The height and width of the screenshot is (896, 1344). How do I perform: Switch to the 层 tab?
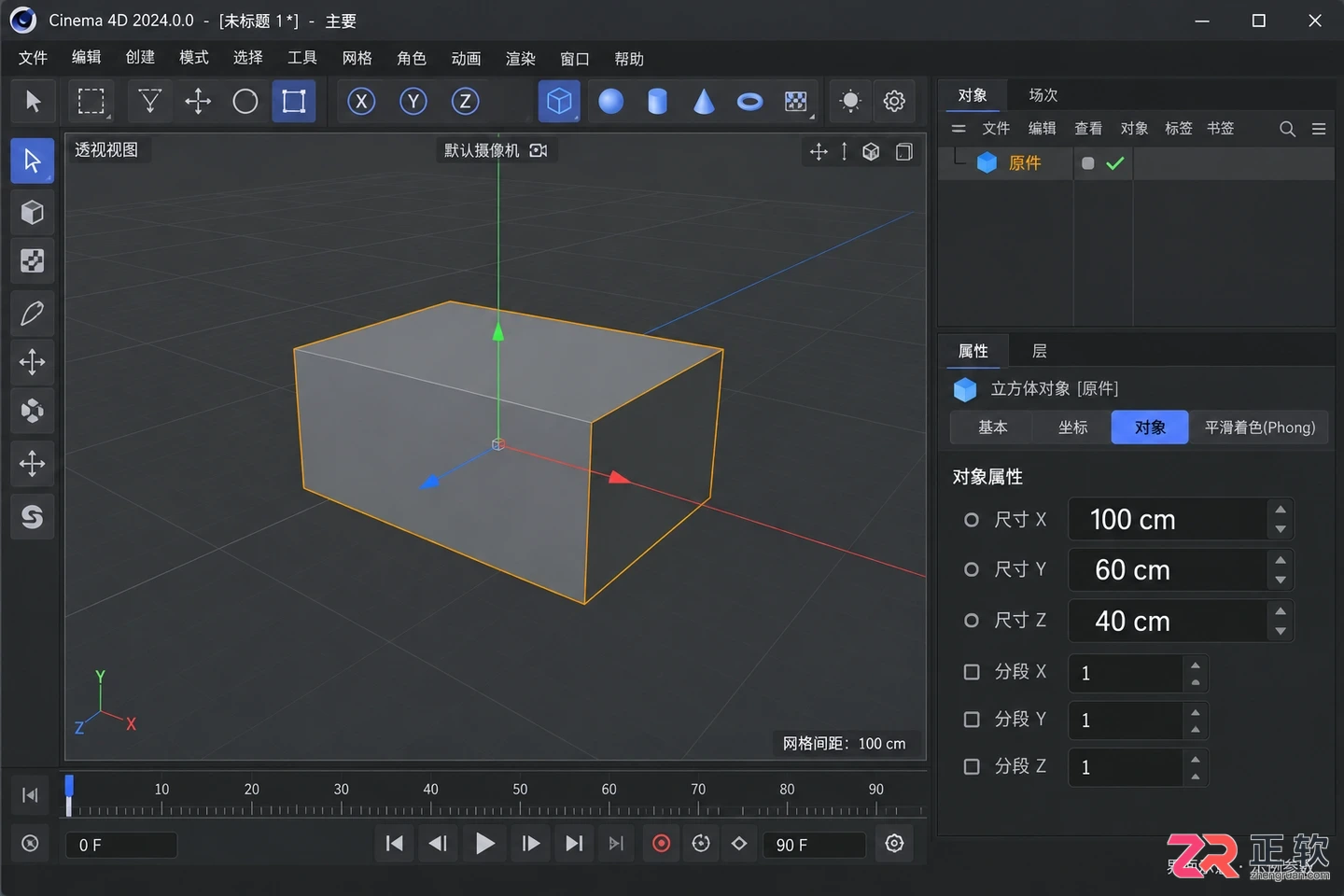click(1039, 351)
